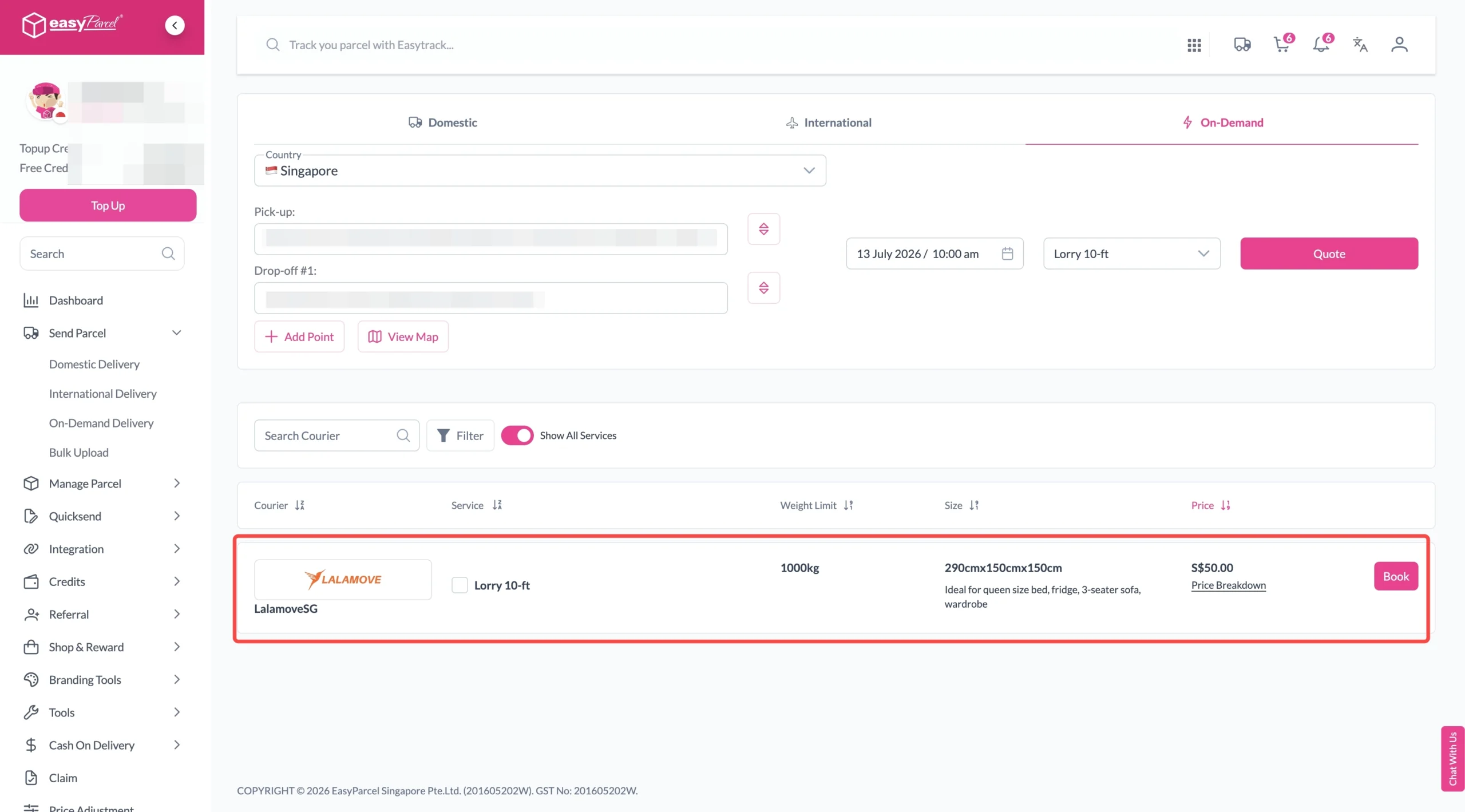Open the user profile icon
This screenshot has height=812, width=1465.
click(x=1399, y=44)
